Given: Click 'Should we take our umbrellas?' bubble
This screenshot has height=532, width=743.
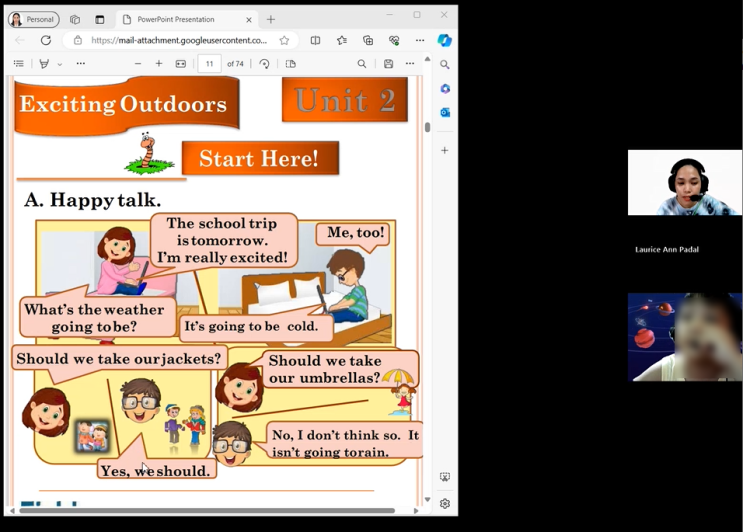Looking at the screenshot, I should click(x=339, y=369).
